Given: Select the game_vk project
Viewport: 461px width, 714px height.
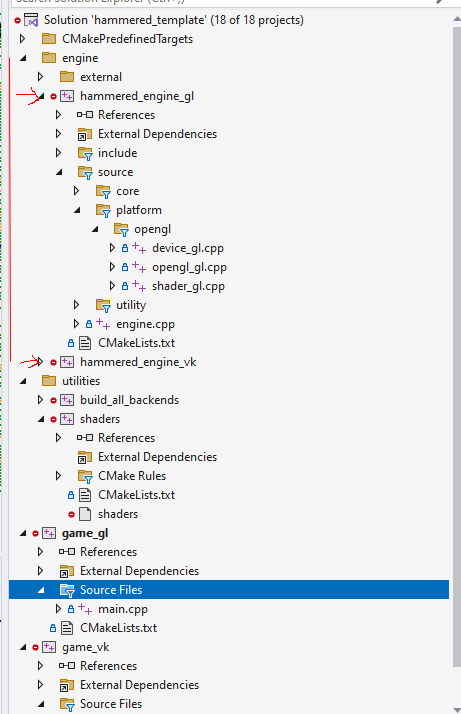Looking at the screenshot, I should click(86, 647).
